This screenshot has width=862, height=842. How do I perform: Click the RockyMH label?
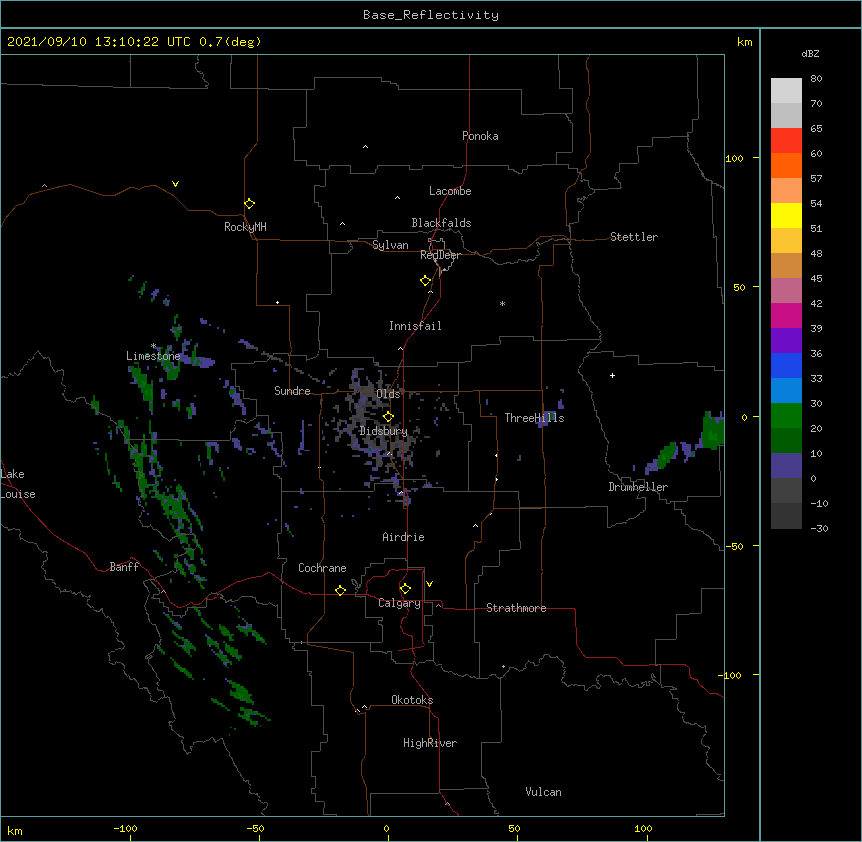245,227
